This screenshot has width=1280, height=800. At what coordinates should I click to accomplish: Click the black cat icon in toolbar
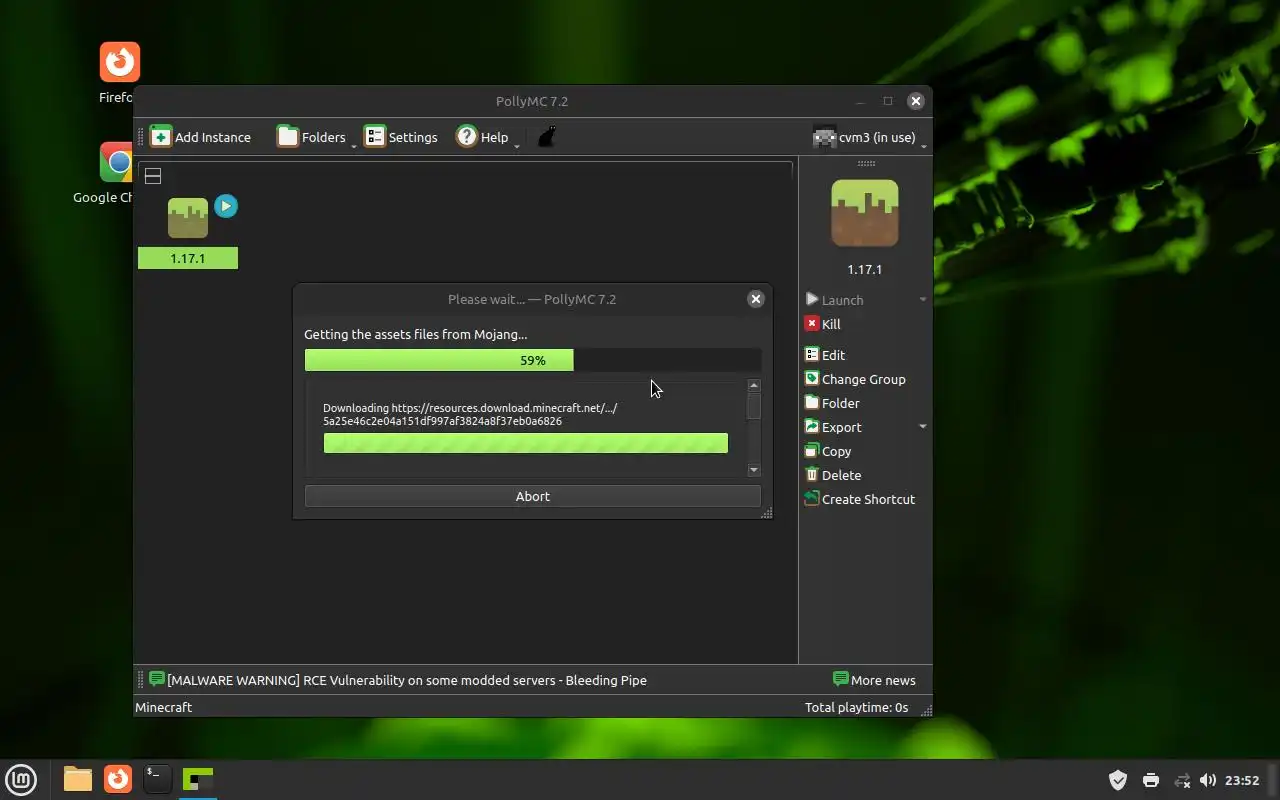(x=546, y=137)
